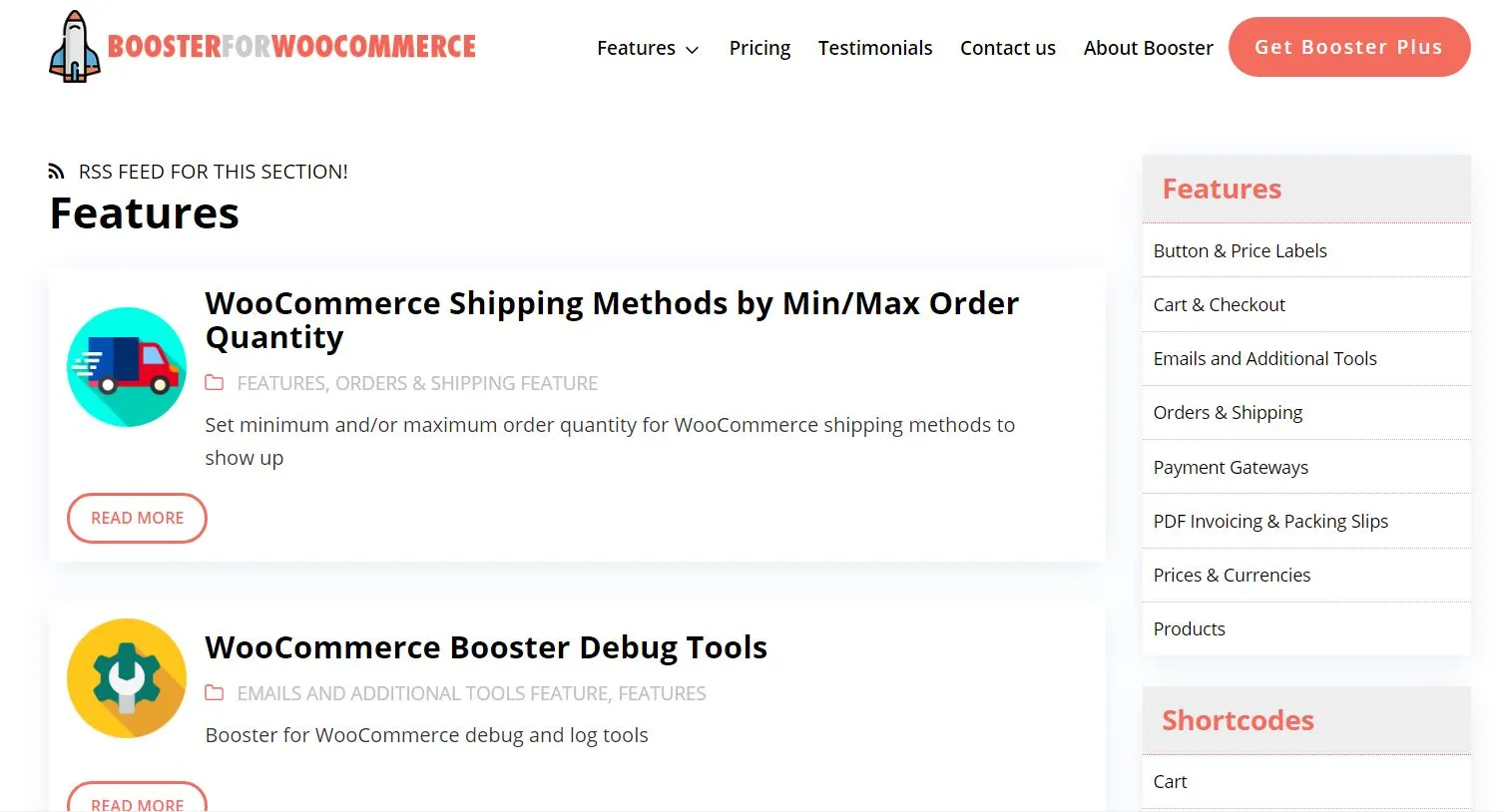This screenshot has height=812, width=1504.
Task: Click the folder icon beside Emails and Additional Tools
Action: (x=216, y=692)
